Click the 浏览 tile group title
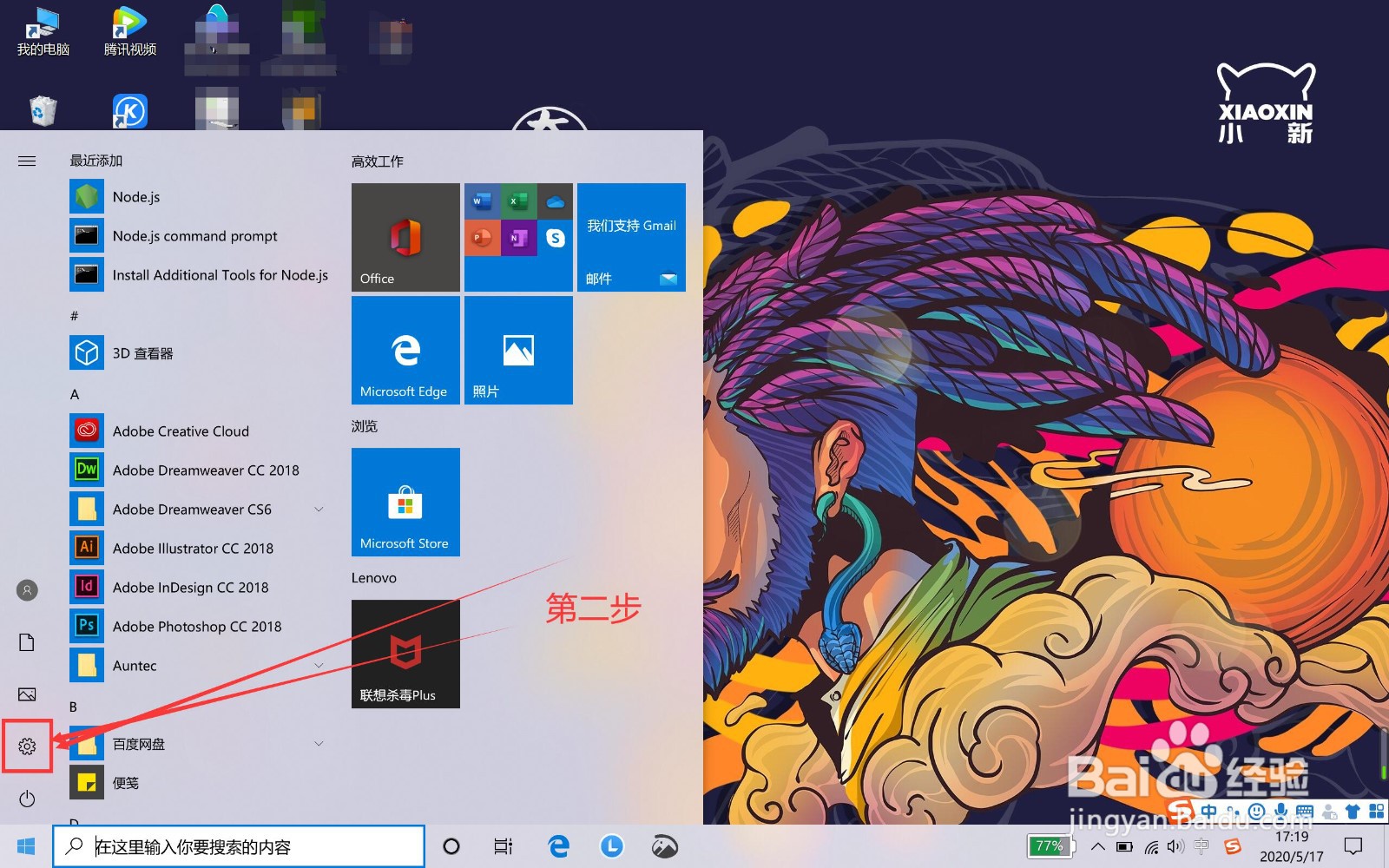 click(x=365, y=426)
